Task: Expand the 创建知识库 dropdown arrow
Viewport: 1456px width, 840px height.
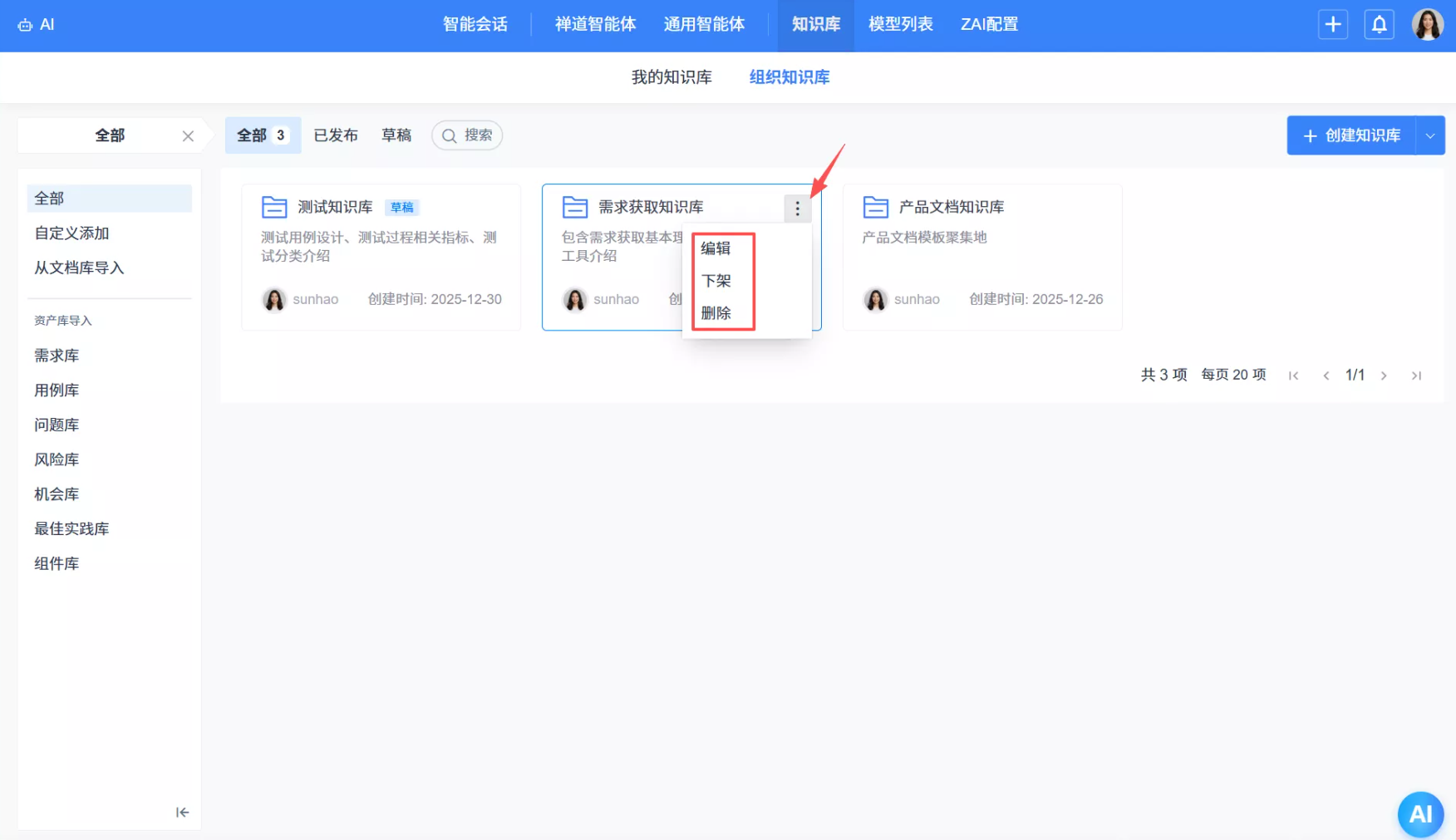Action: pyautogui.click(x=1431, y=135)
